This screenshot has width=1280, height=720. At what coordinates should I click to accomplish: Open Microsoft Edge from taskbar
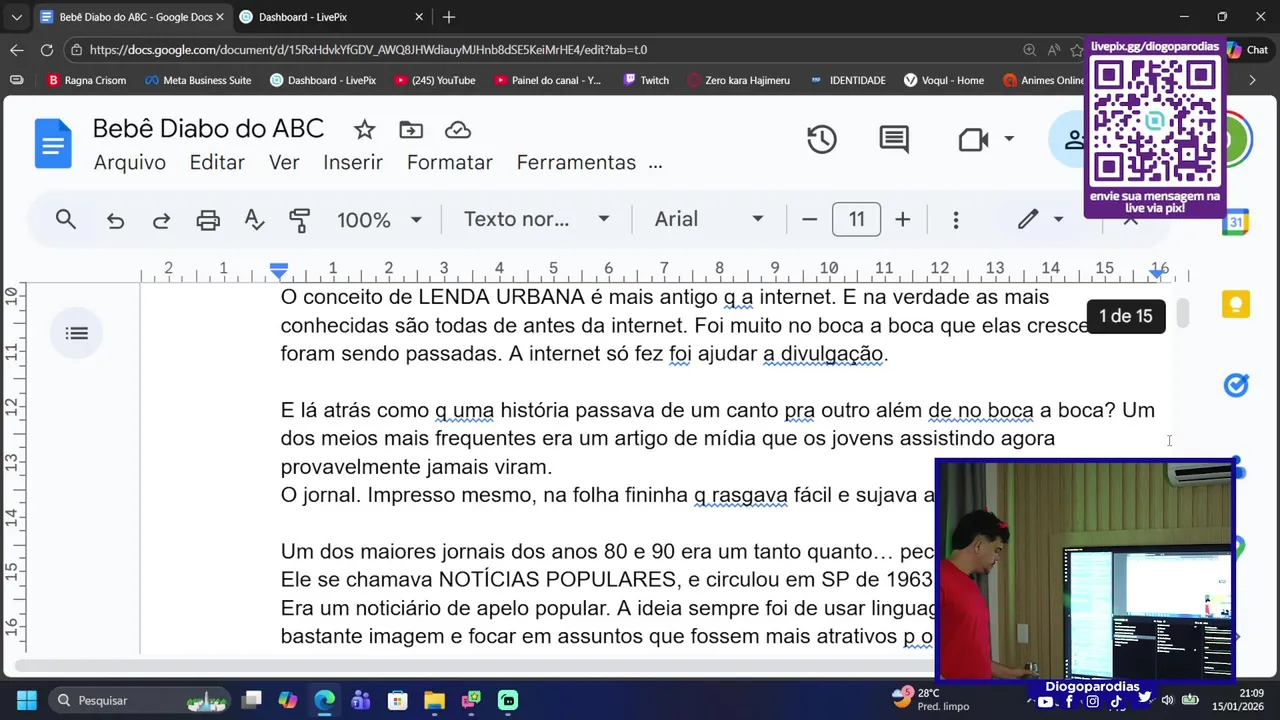point(325,700)
